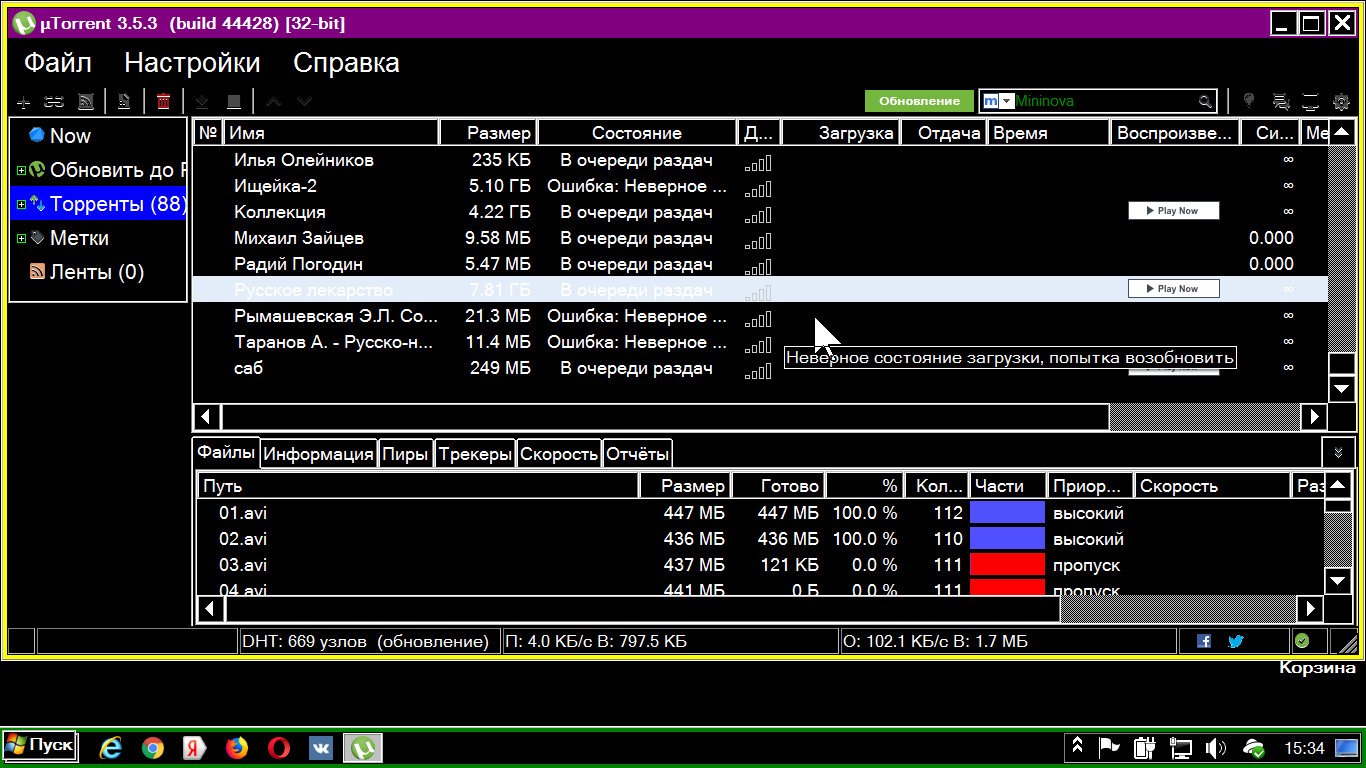
Task: Click the red Remove torrent trash icon
Action: point(164,101)
